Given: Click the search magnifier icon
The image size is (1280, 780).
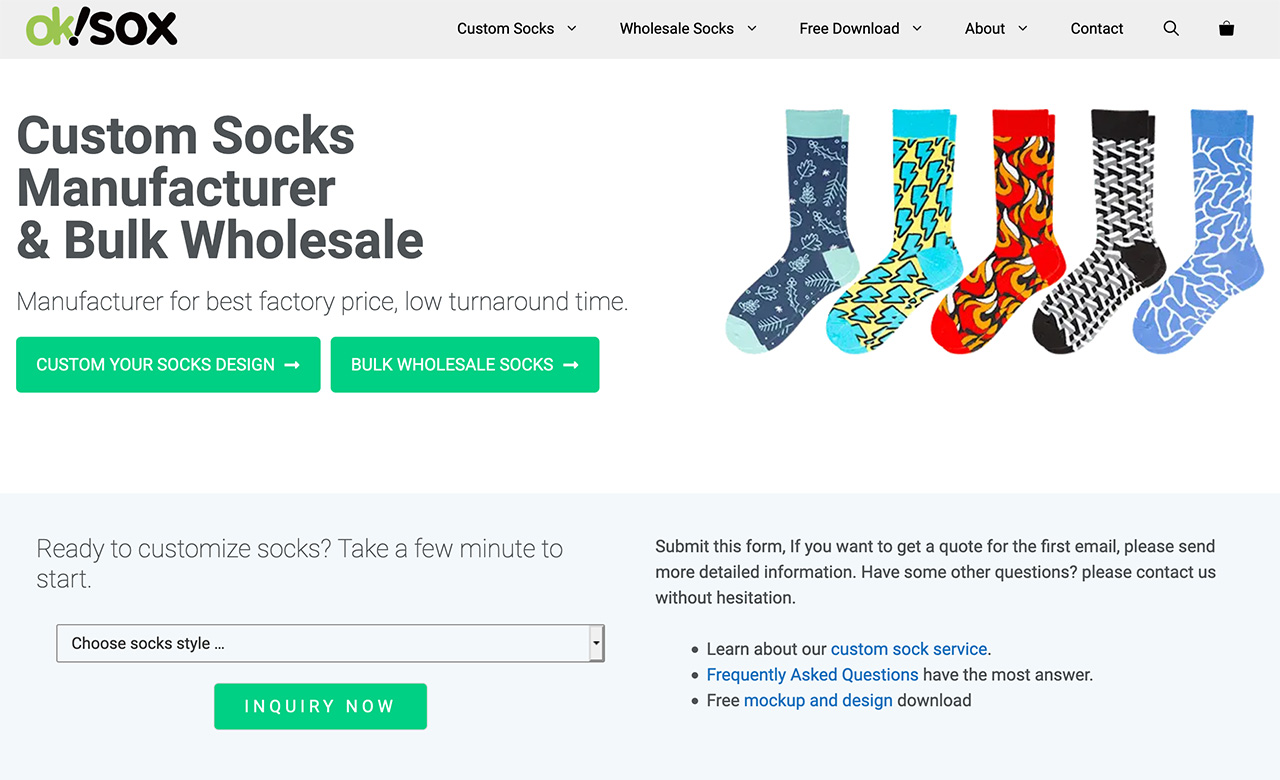Looking at the screenshot, I should coord(1171,29).
